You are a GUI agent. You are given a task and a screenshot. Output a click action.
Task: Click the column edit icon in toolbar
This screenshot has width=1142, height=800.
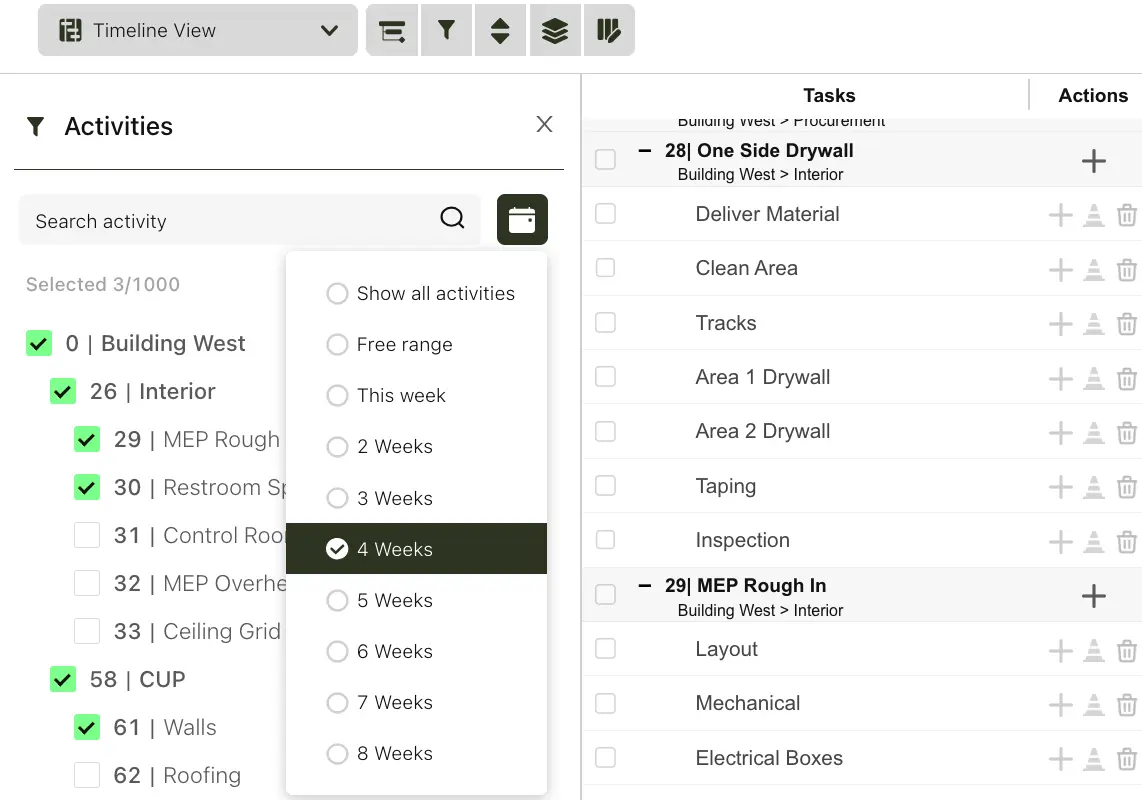pyautogui.click(x=609, y=30)
